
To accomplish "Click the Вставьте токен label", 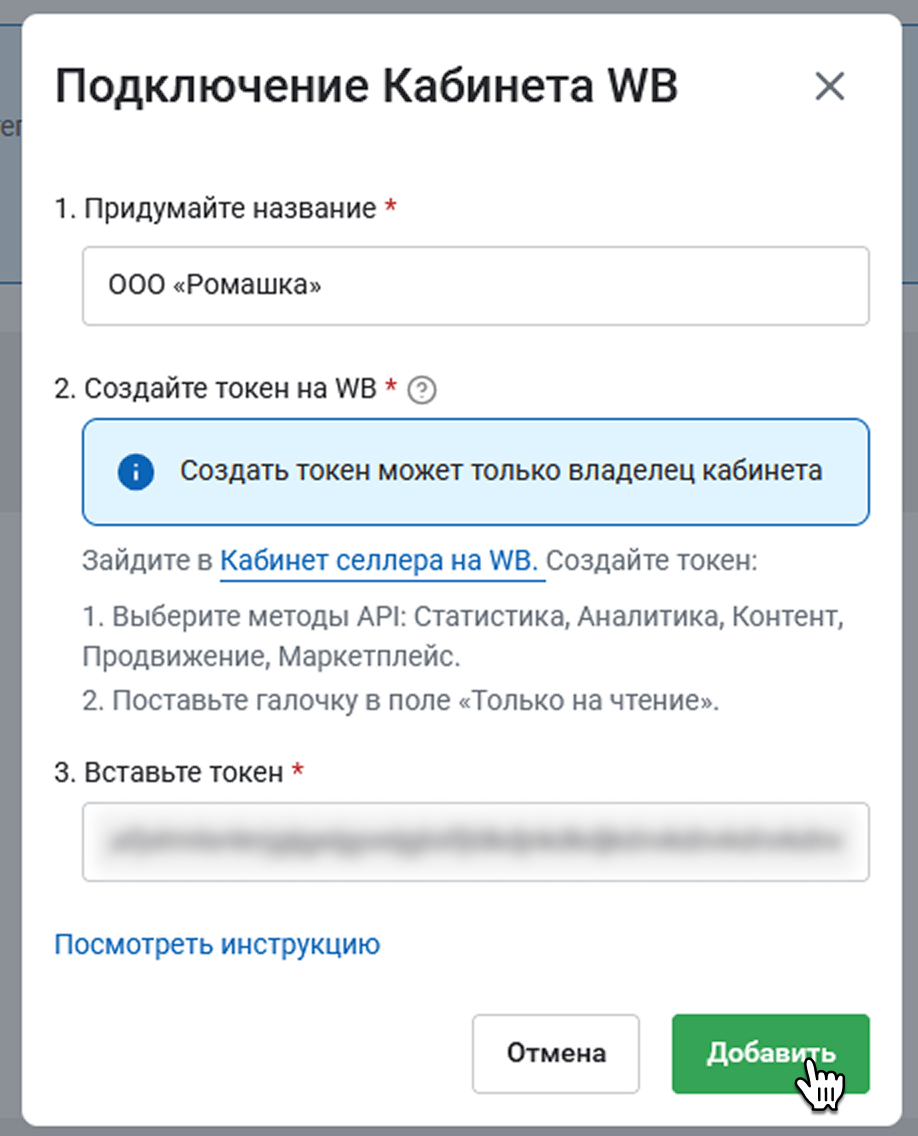I will [x=169, y=772].
